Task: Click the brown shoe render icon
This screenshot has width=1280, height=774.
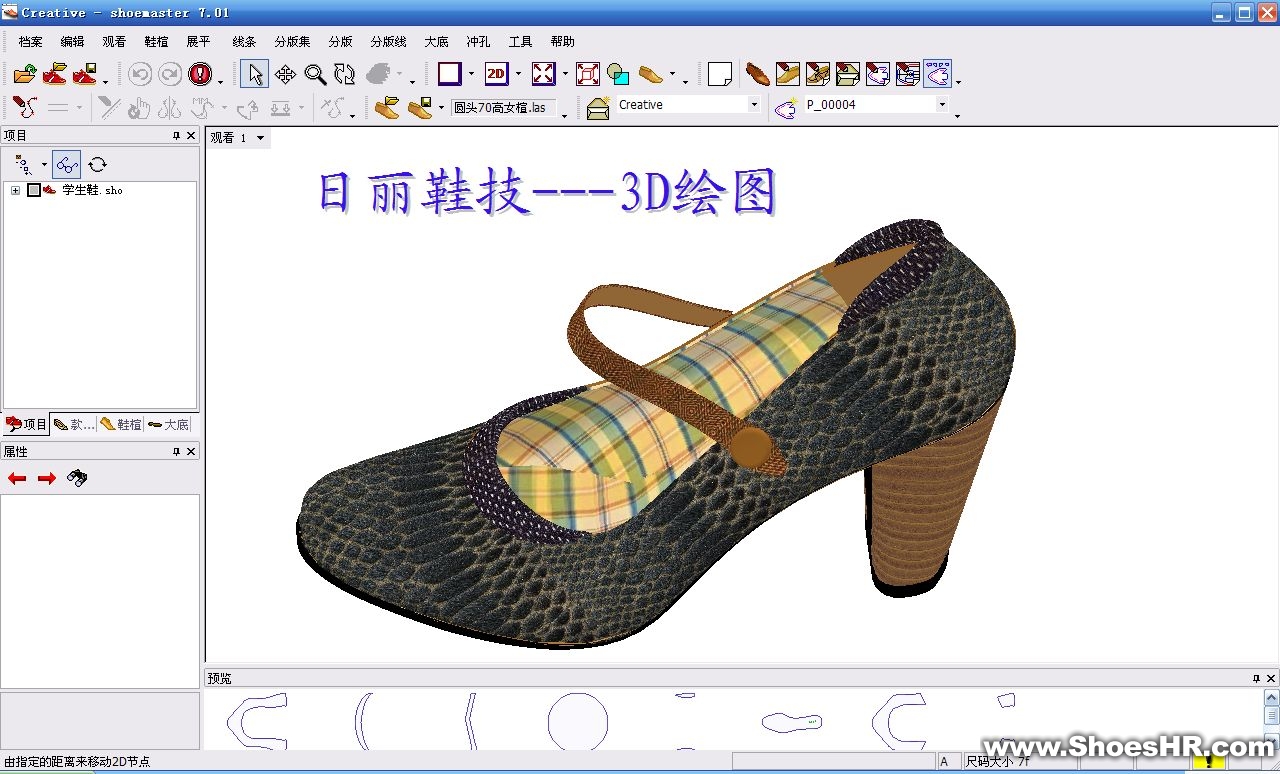Action: [758, 74]
